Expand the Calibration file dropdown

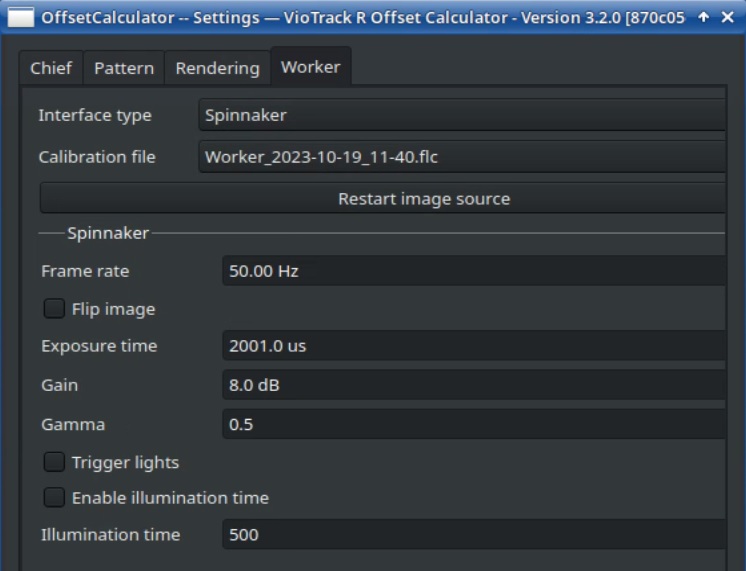click(462, 156)
